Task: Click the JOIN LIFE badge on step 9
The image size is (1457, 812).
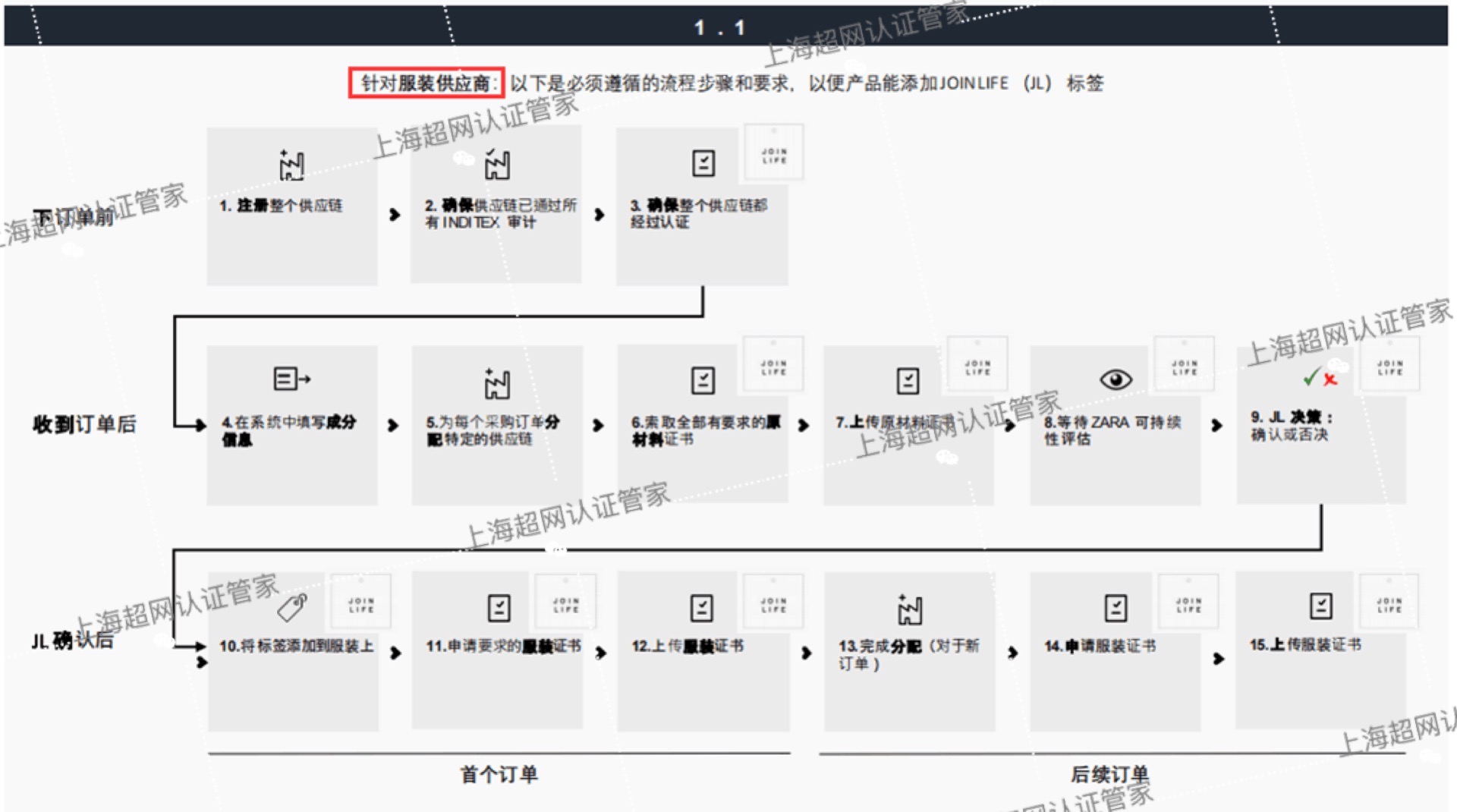Action: pyautogui.click(x=1390, y=365)
